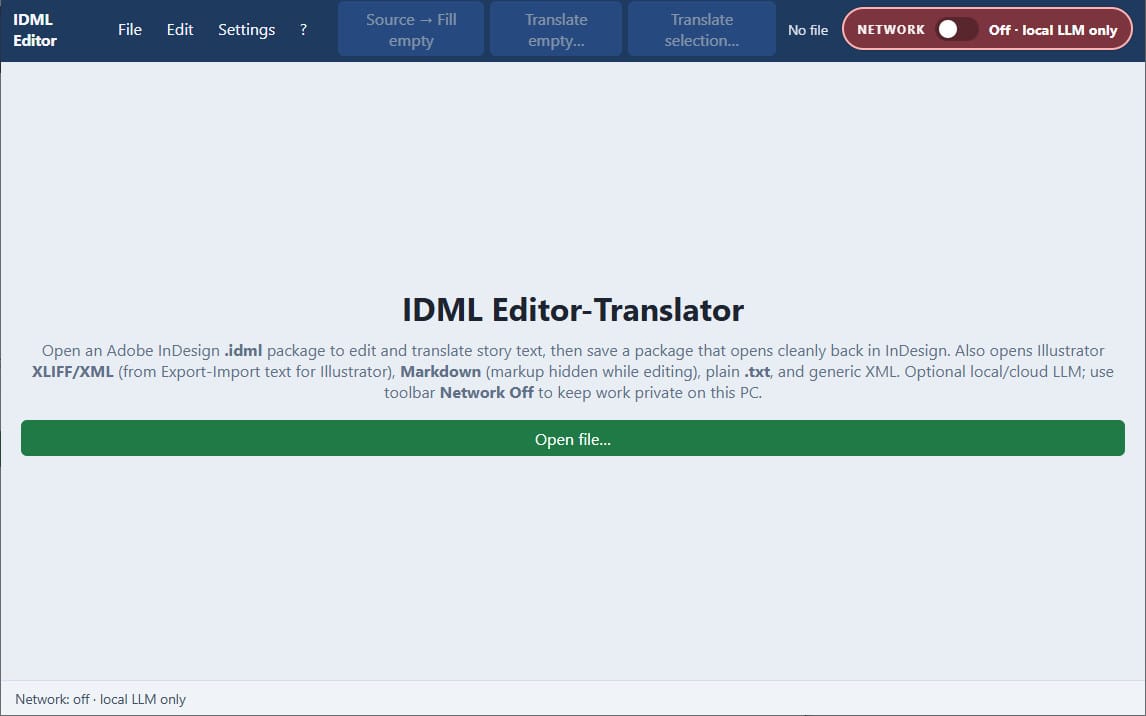Click the green Open file... button
The image size is (1146, 716).
(x=572, y=438)
